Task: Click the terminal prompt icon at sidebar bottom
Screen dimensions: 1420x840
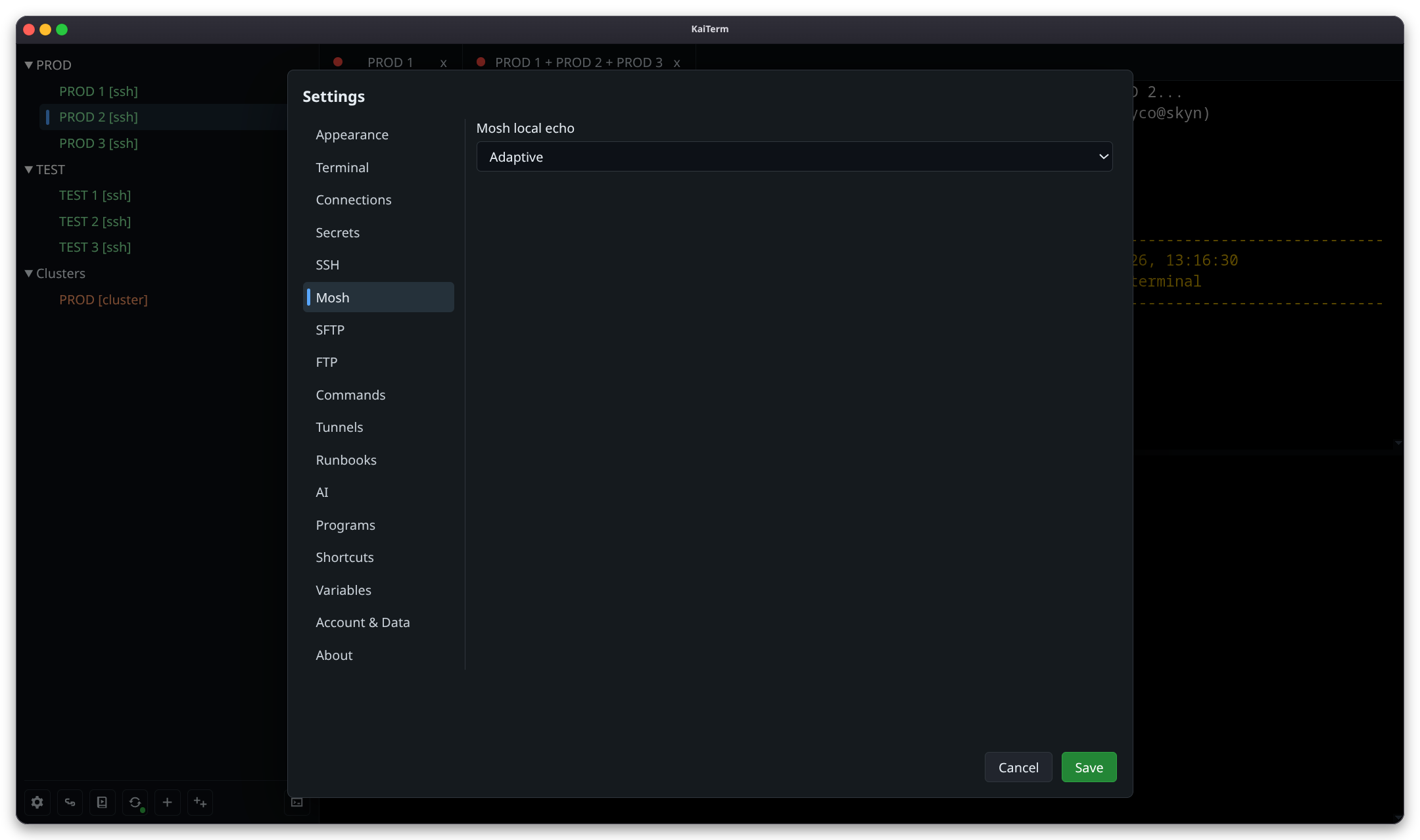Action: (297, 802)
